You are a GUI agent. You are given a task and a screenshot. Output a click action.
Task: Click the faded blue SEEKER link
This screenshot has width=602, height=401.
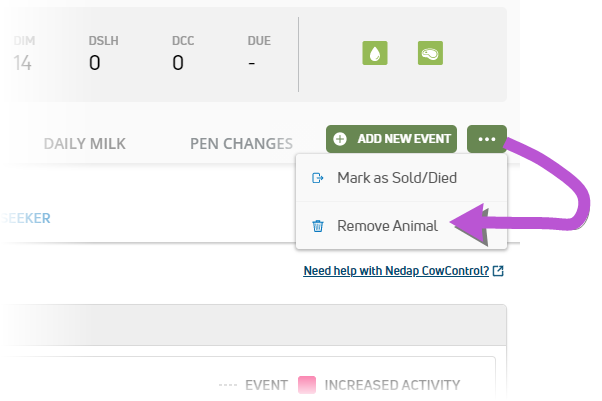tap(25, 218)
